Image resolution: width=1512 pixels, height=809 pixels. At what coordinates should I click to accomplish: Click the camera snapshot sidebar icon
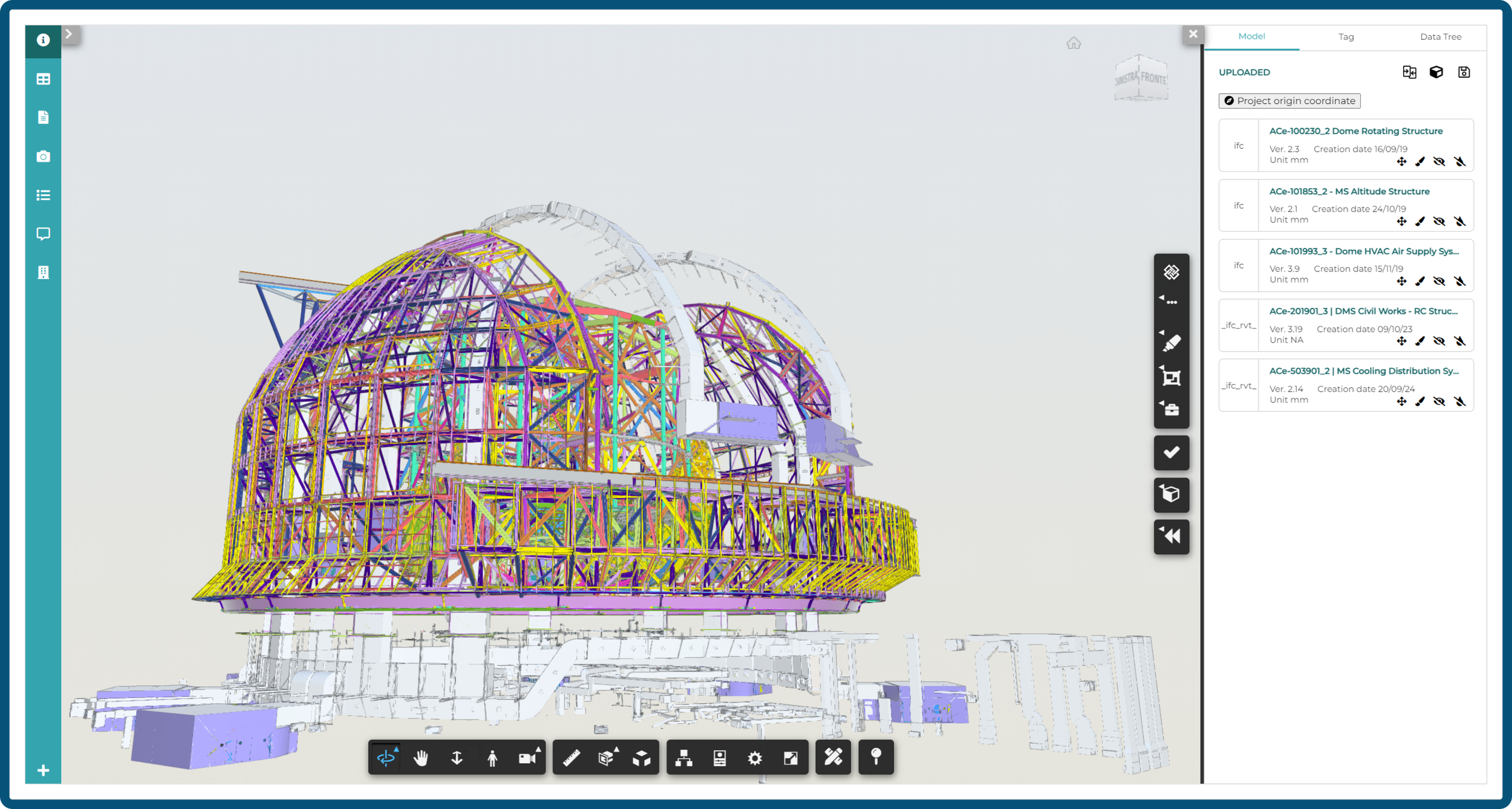click(43, 157)
